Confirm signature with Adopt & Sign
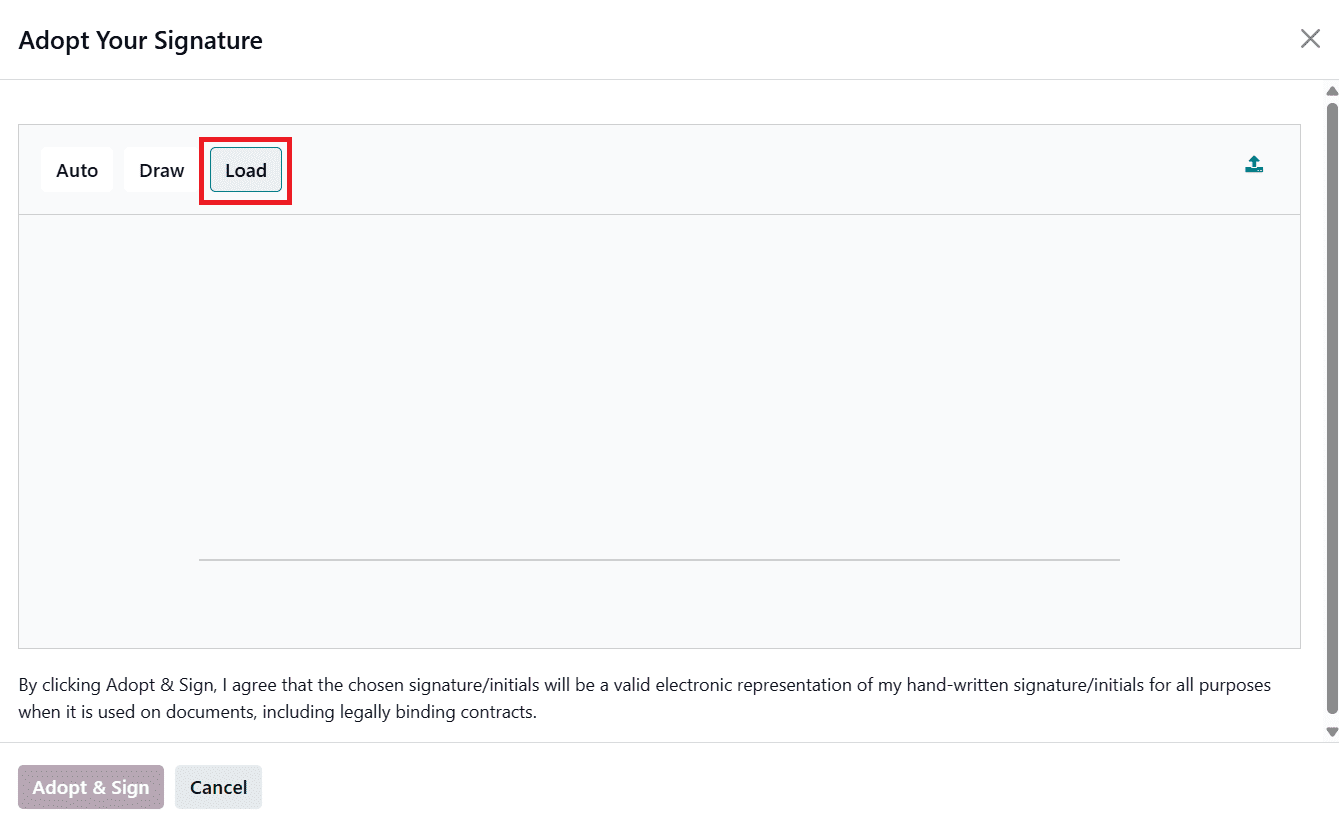1339x824 pixels. (90, 787)
